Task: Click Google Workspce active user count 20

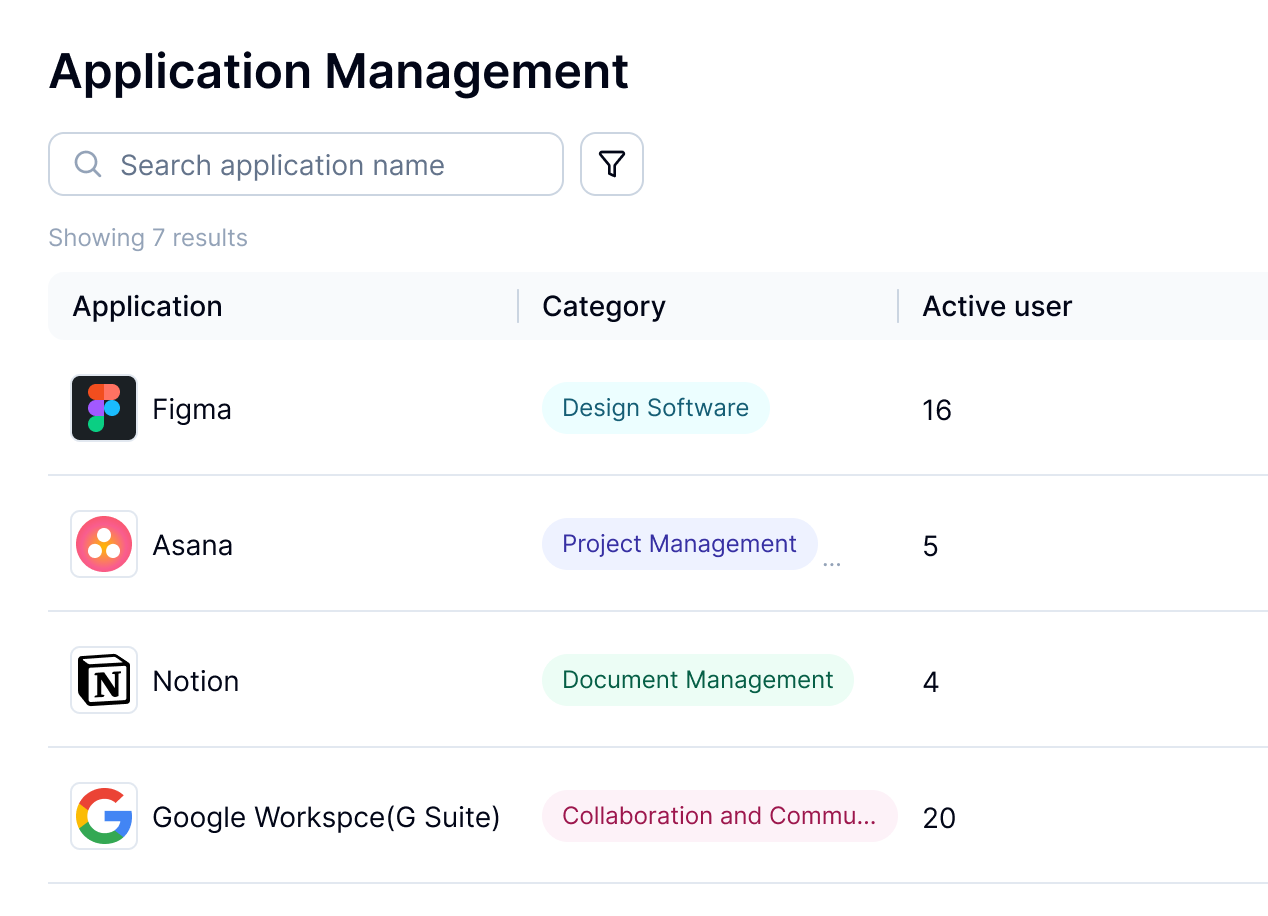Action: (x=939, y=818)
